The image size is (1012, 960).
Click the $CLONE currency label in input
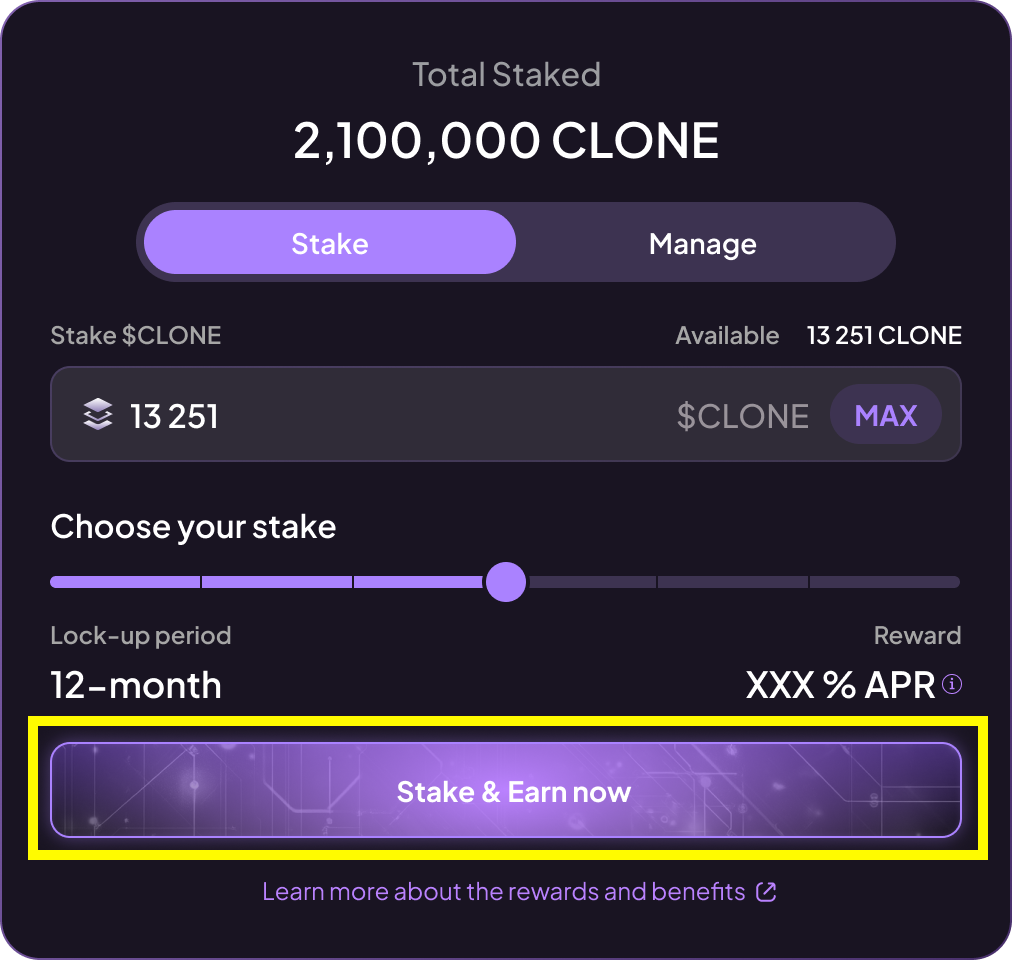[742, 416]
